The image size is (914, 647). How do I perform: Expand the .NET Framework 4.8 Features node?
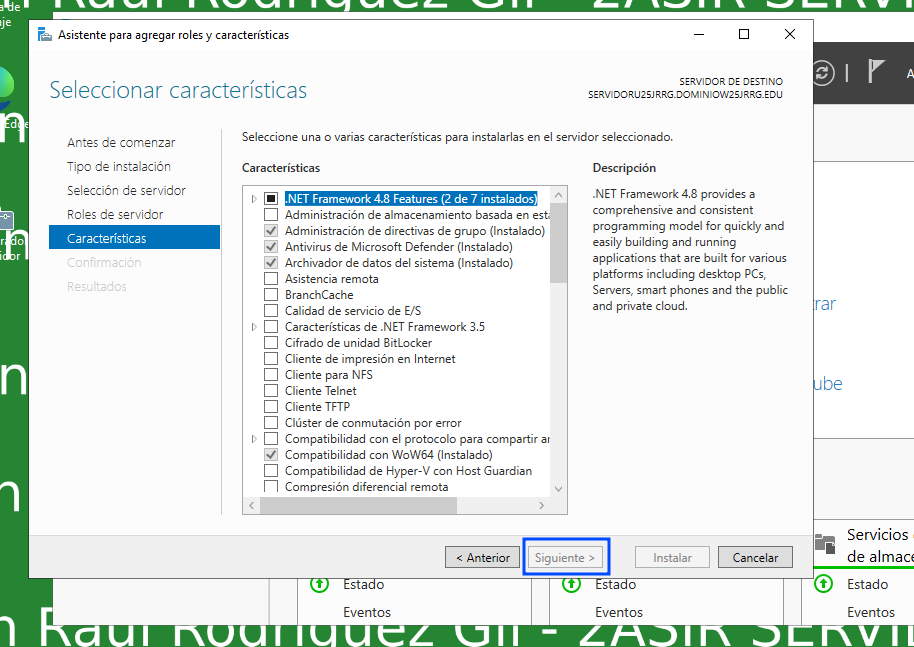pos(254,199)
